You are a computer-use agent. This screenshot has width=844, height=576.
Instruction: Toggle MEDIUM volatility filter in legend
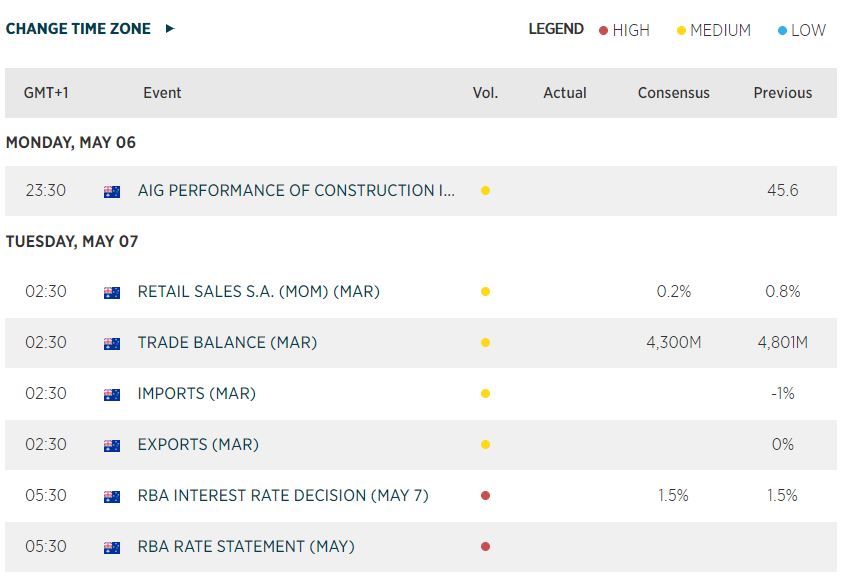point(713,30)
